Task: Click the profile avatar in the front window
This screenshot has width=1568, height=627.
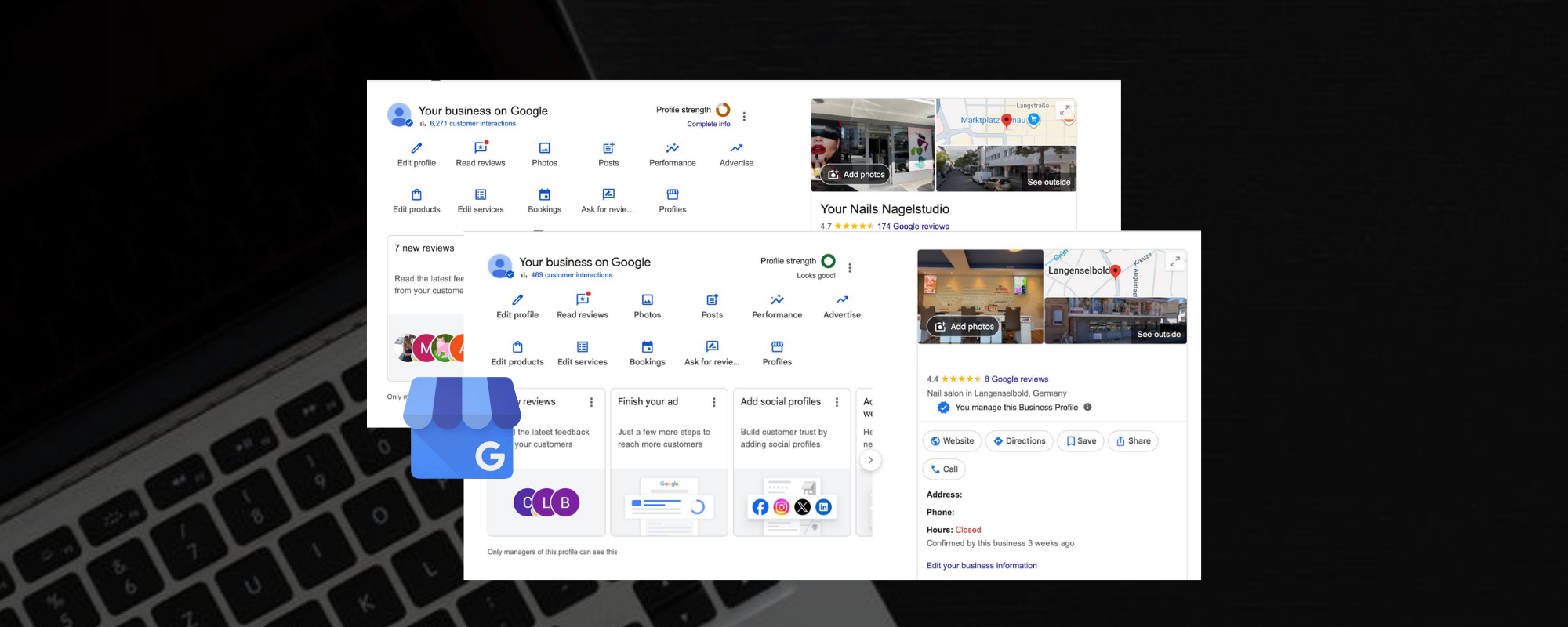Action: click(500, 266)
